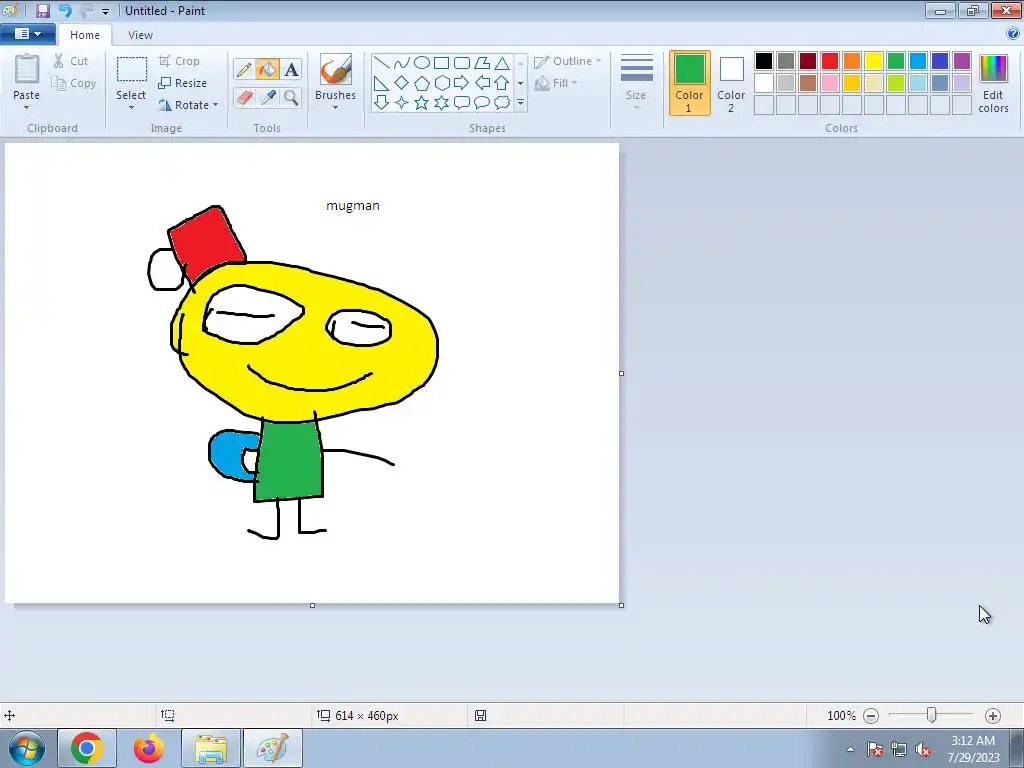
Task: Open Firefox from the taskbar
Action: (x=149, y=748)
